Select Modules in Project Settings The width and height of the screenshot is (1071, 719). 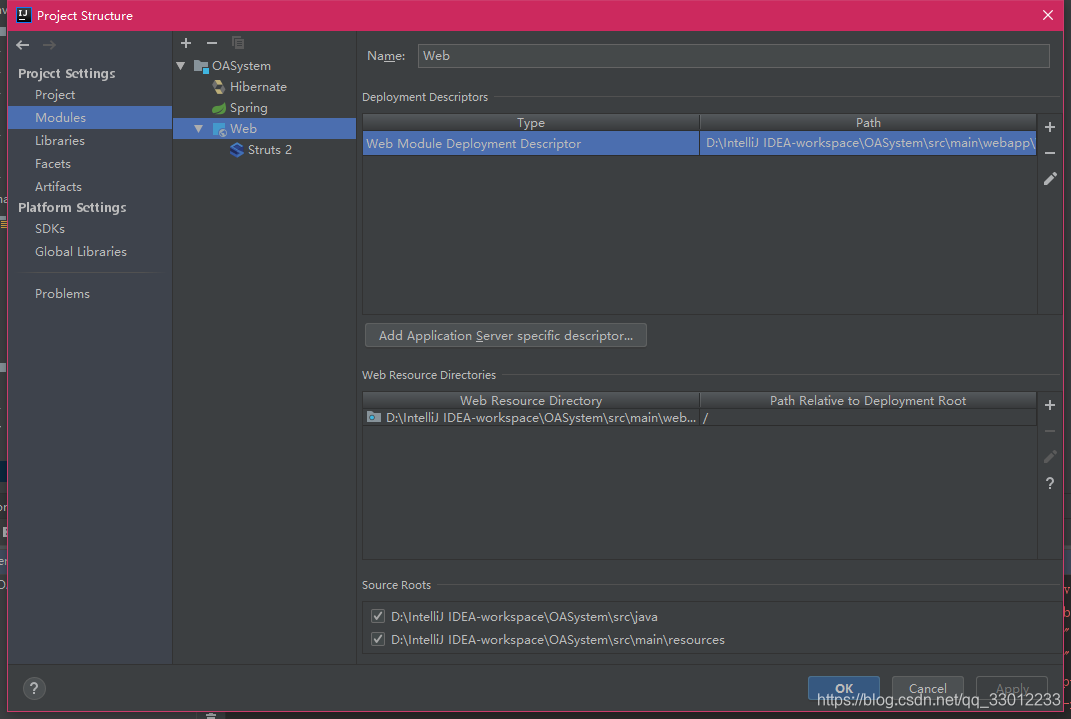89,117
